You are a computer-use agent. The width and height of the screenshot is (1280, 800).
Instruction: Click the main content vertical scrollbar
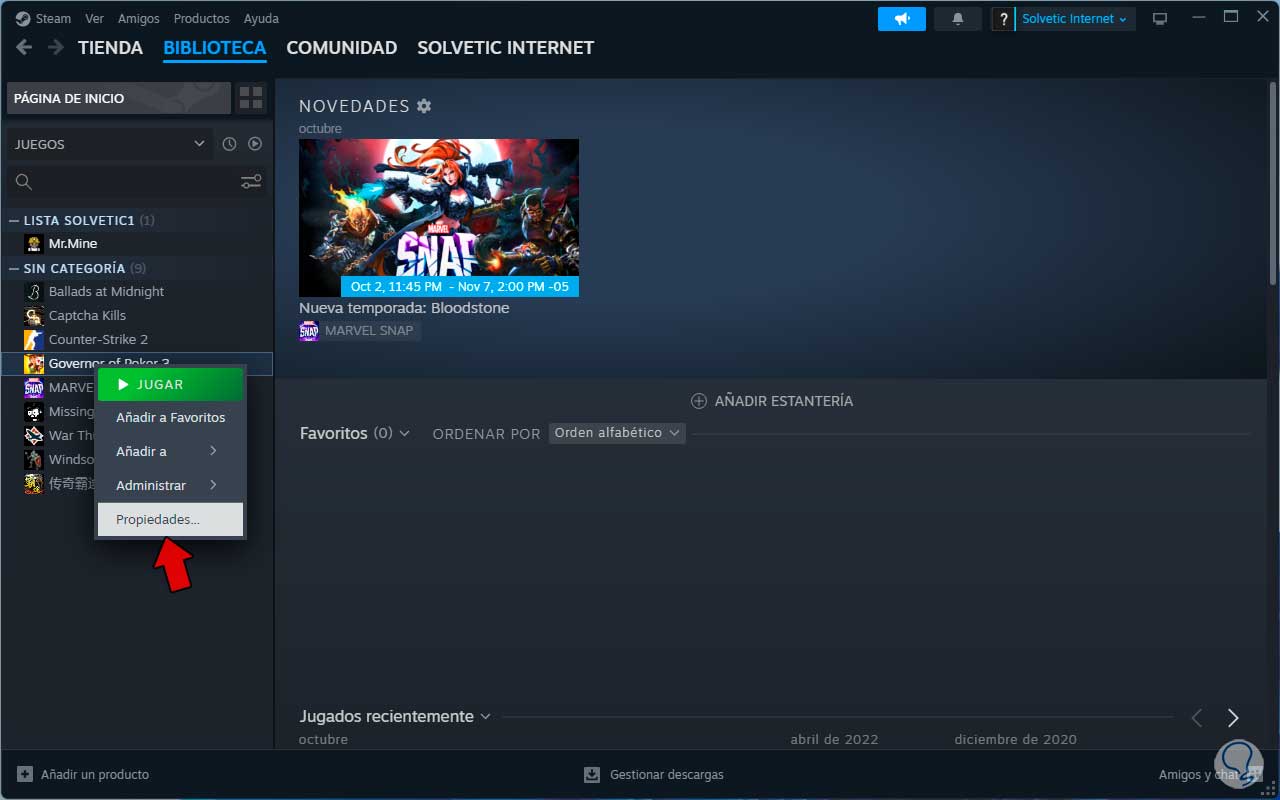[x=1272, y=185]
